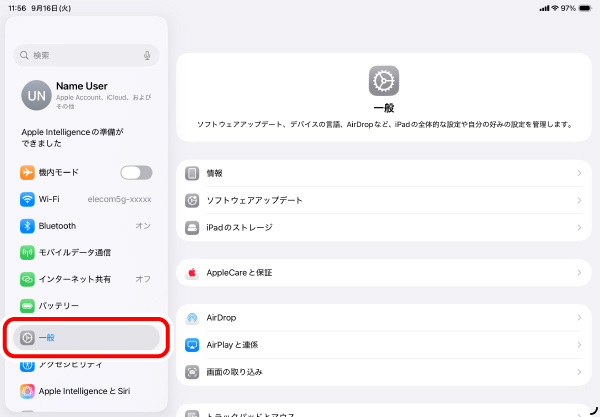This screenshot has height=417, width=600.
Task: Open the Name User Apple Account profile
Action: tap(86, 94)
